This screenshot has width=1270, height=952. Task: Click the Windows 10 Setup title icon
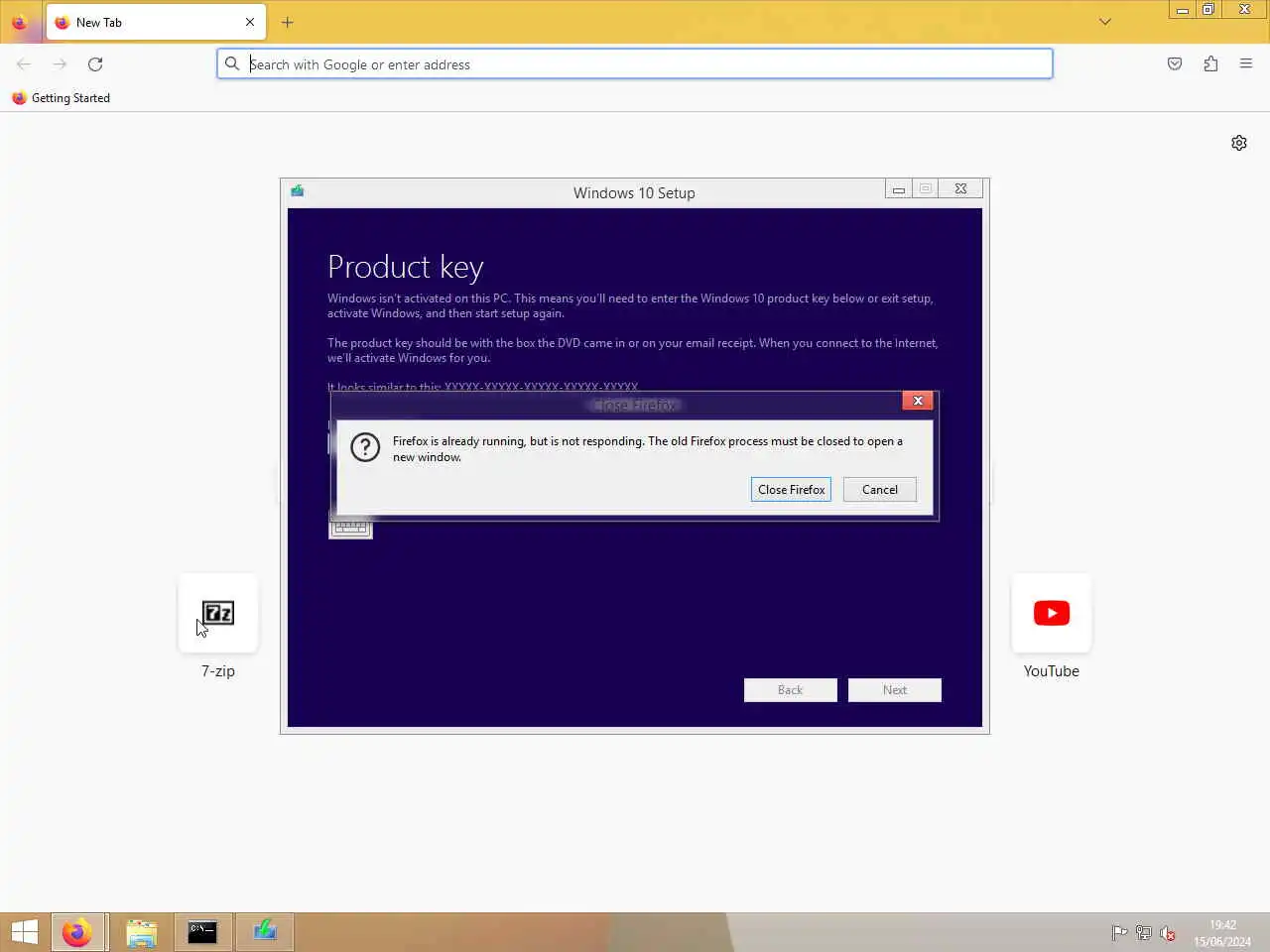pos(298,191)
